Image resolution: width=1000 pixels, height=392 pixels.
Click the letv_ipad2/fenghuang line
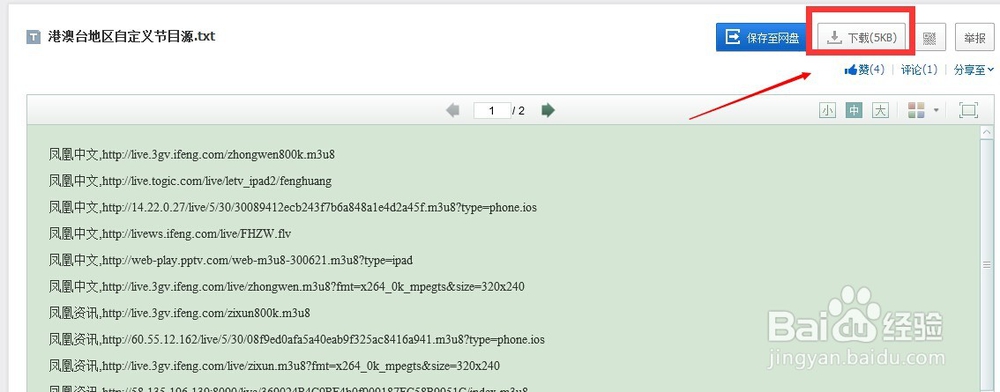[190, 181]
